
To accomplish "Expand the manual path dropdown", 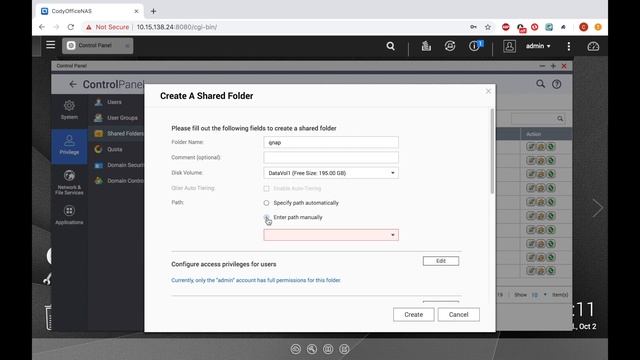I will tap(393, 235).
